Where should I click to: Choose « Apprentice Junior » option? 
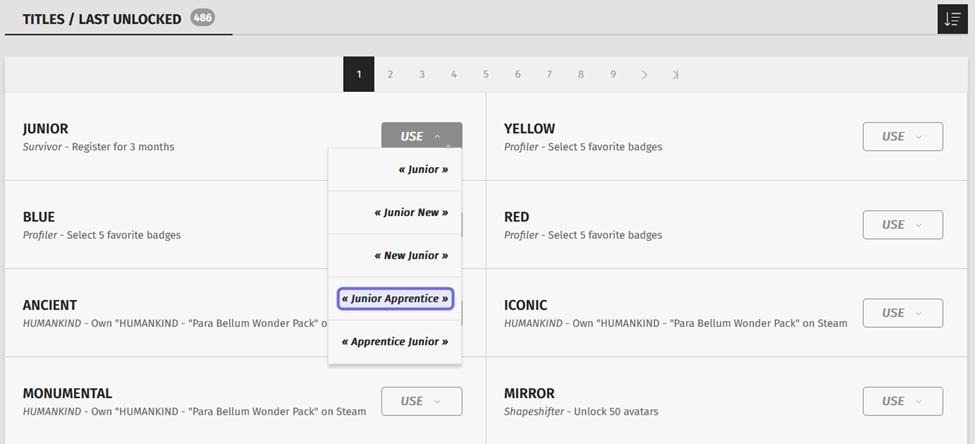[x=395, y=342]
